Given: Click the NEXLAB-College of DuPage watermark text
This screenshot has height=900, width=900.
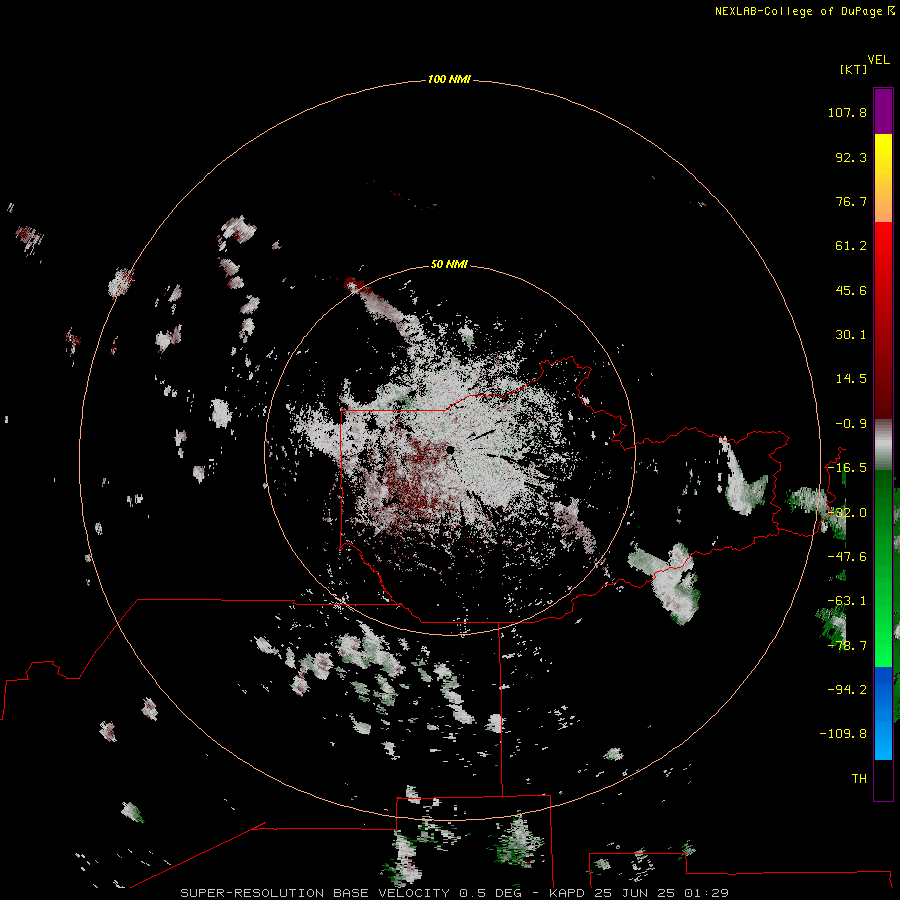Looking at the screenshot, I should pos(805,11).
